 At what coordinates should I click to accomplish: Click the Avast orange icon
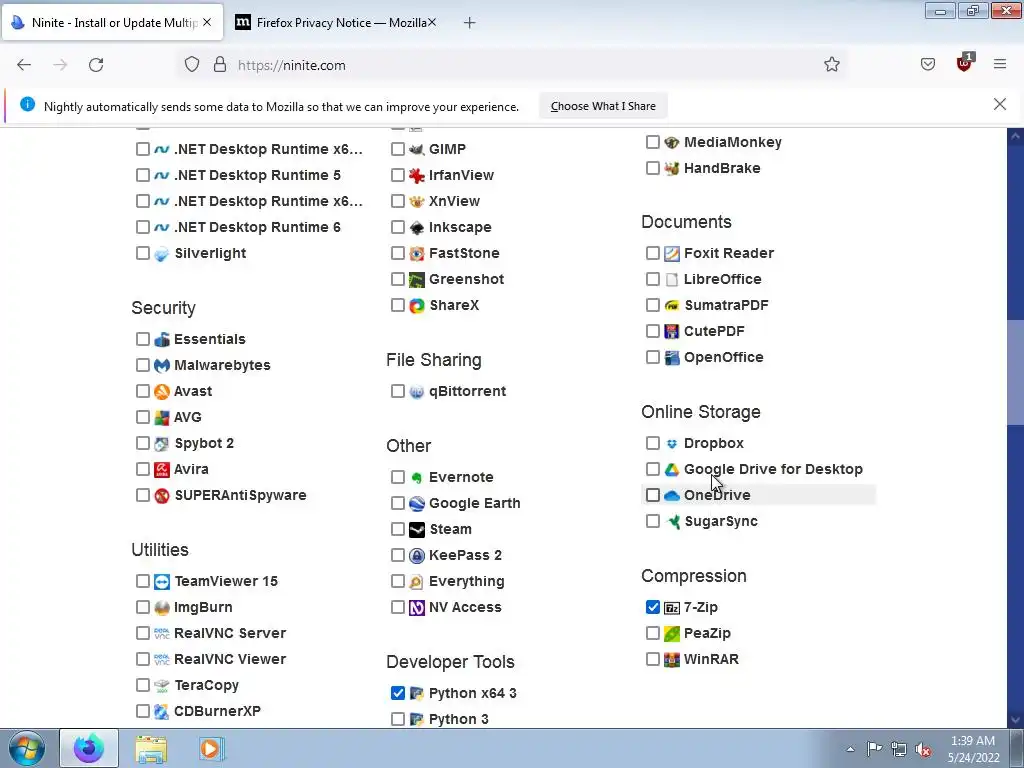coord(162,392)
